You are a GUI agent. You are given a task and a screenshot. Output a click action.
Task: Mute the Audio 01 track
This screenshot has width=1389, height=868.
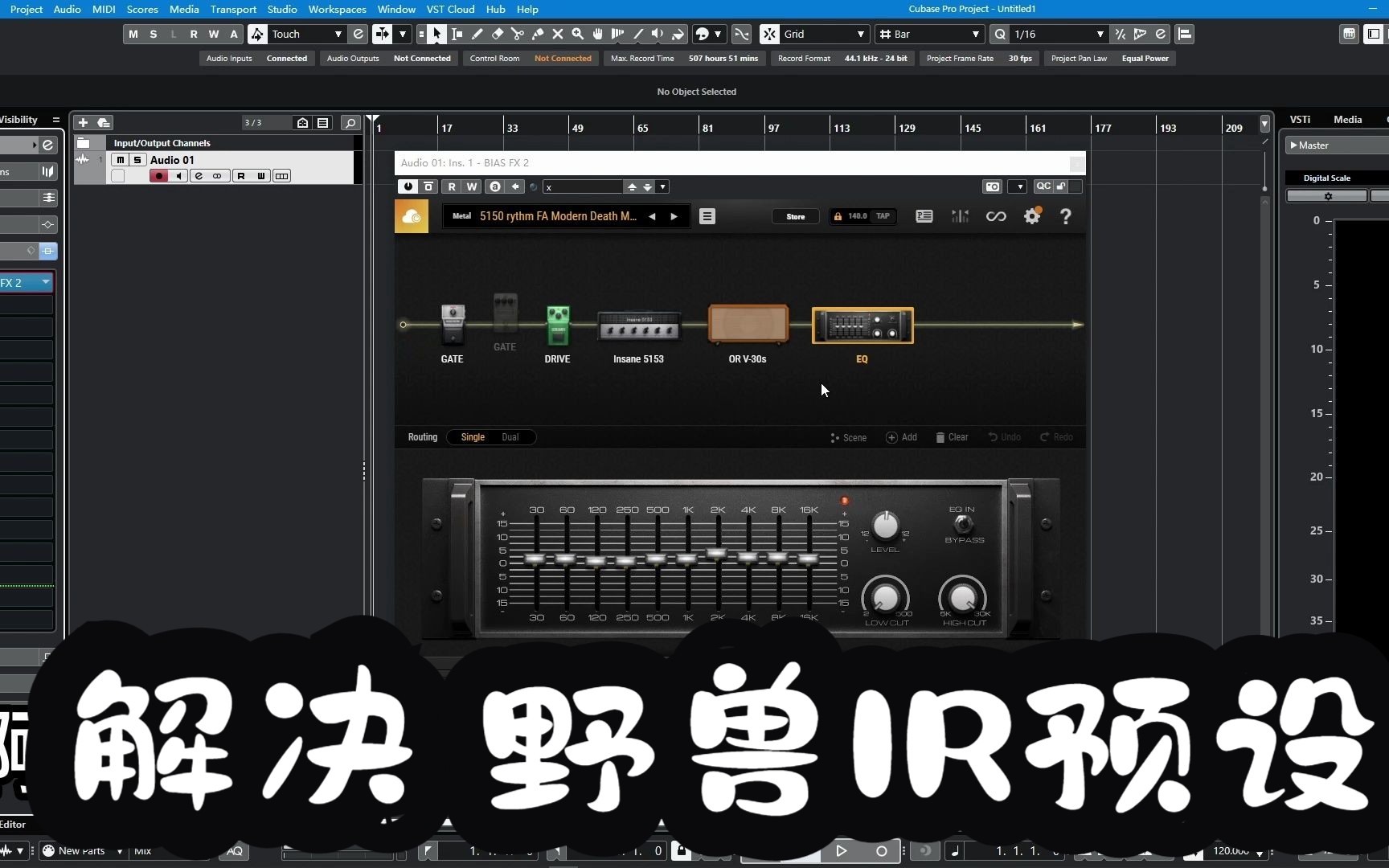click(121, 160)
